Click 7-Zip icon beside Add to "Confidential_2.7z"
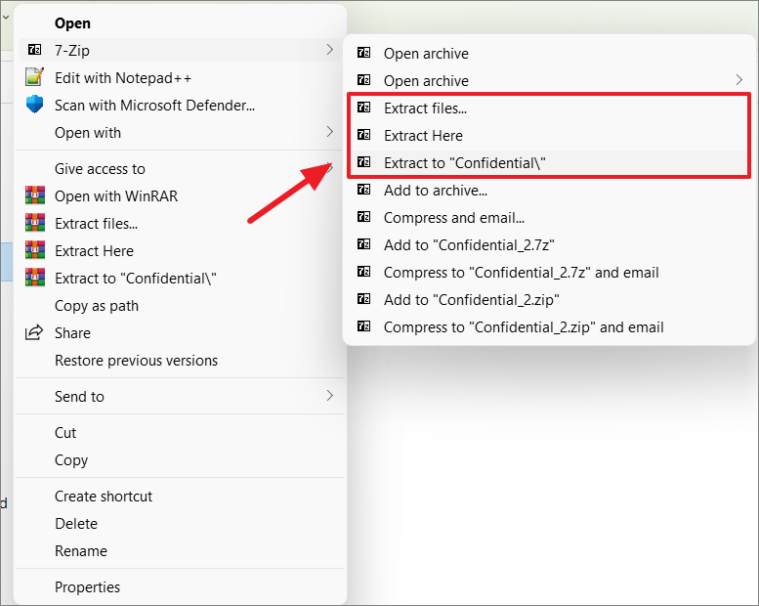 [364, 244]
